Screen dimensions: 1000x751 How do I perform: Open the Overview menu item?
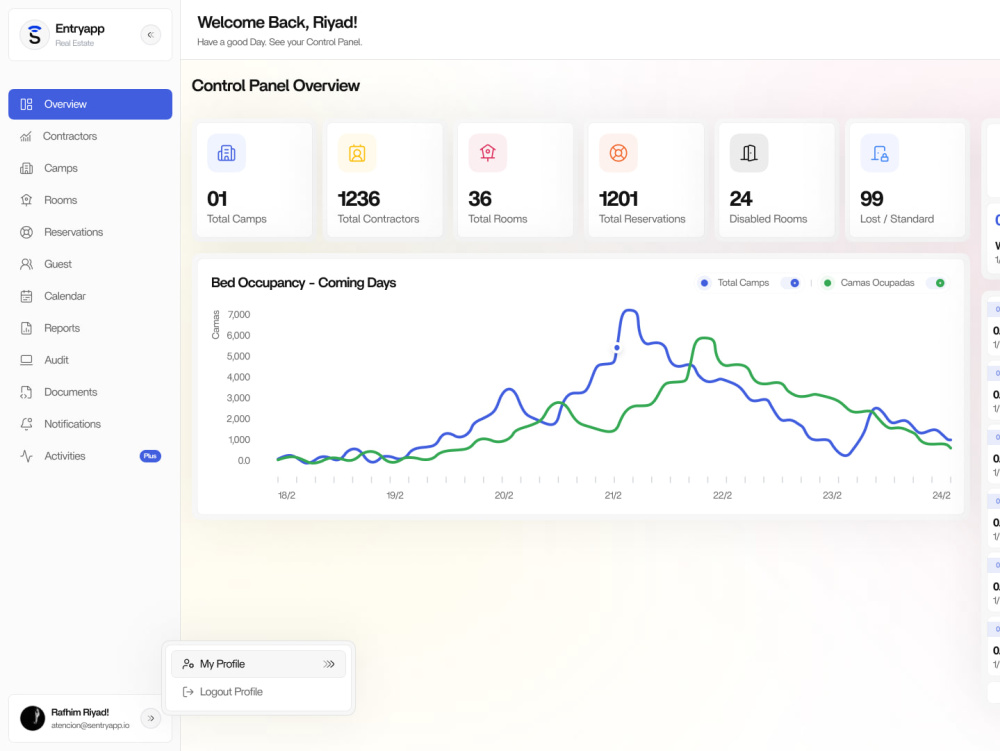[x=90, y=104]
